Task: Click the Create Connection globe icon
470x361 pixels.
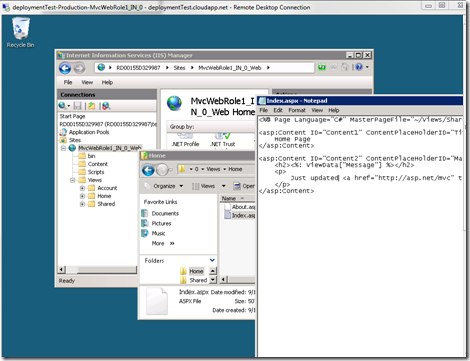Action: [62, 106]
